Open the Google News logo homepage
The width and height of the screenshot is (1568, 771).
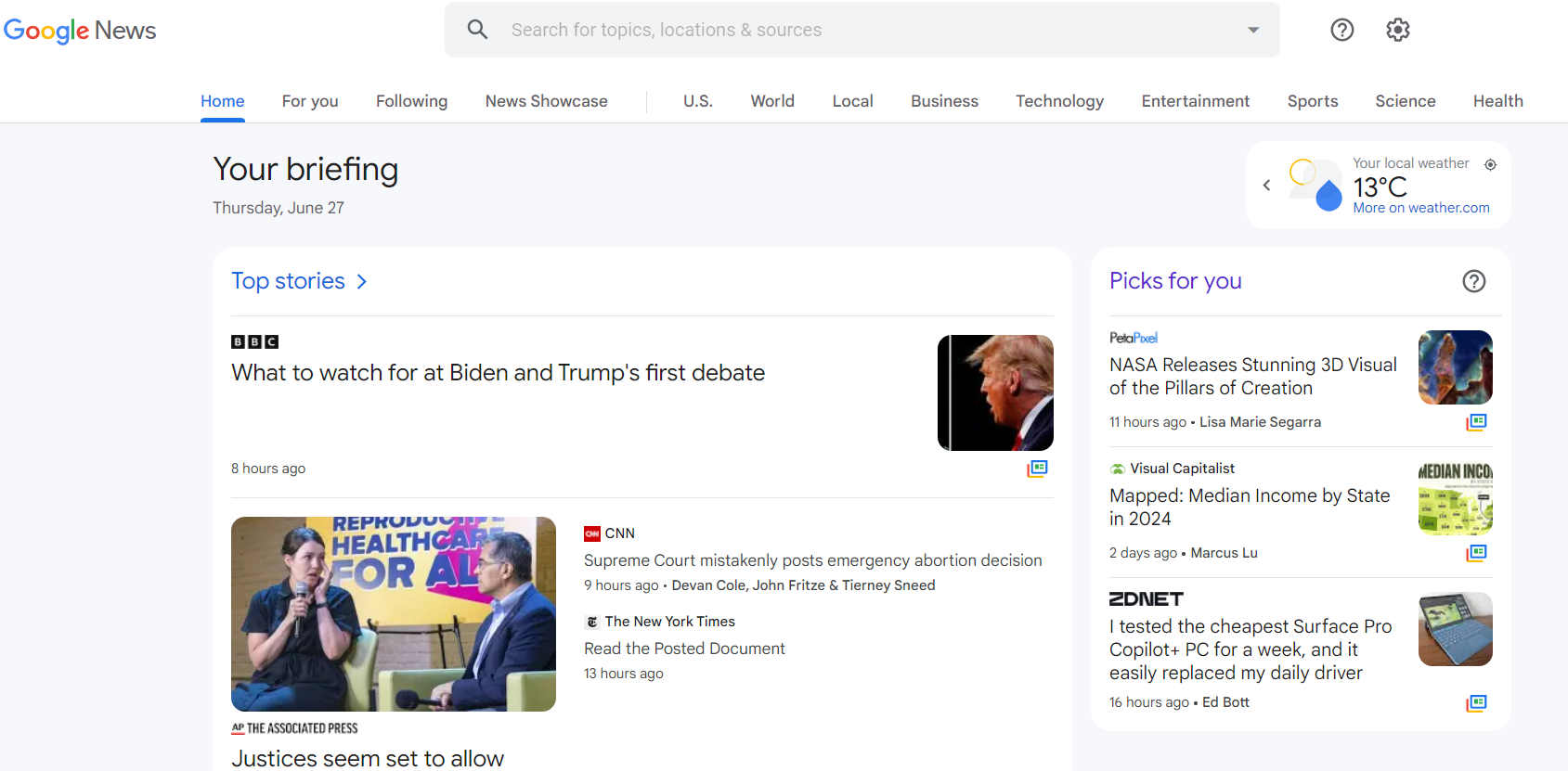click(x=80, y=31)
